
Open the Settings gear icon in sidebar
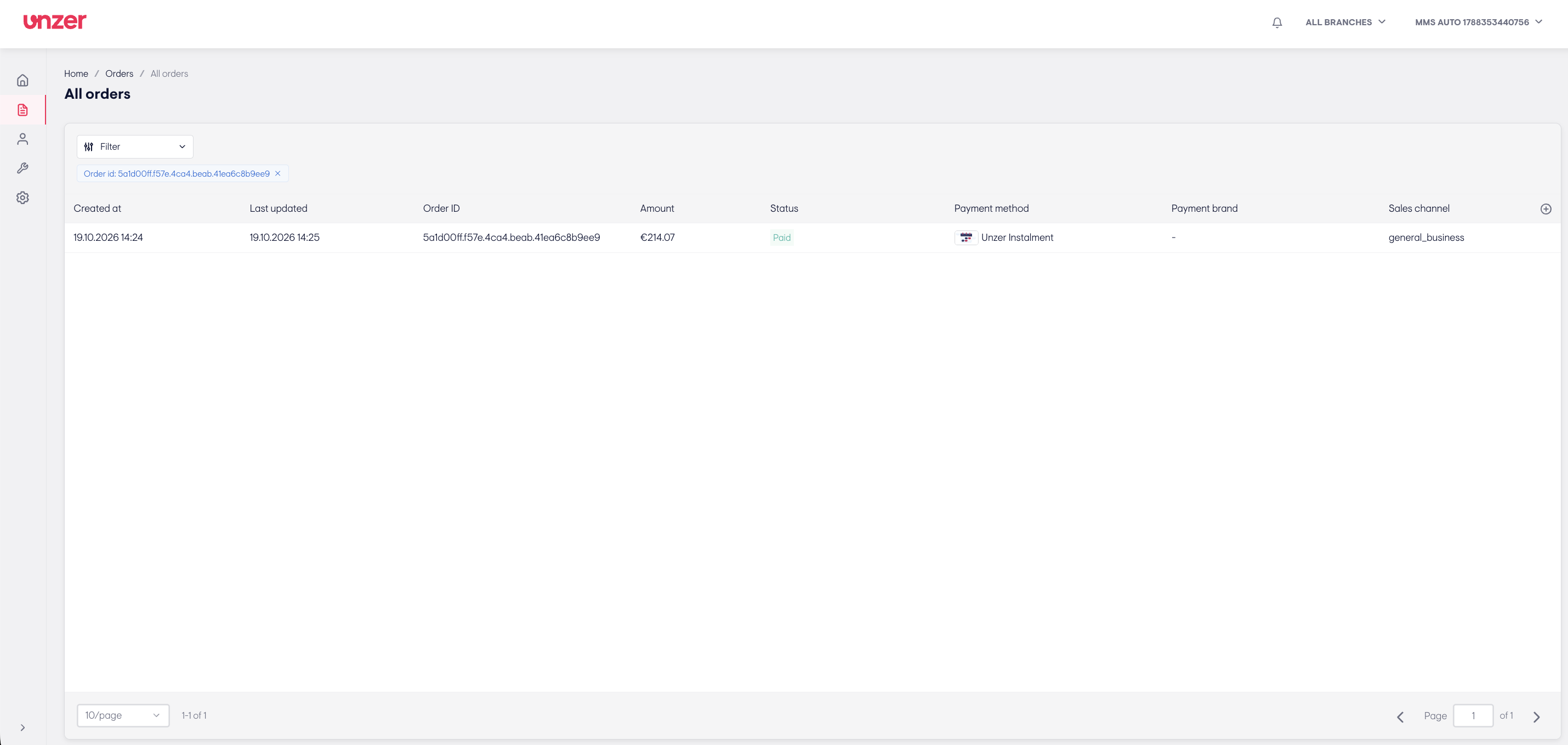(x=22, y=197)
